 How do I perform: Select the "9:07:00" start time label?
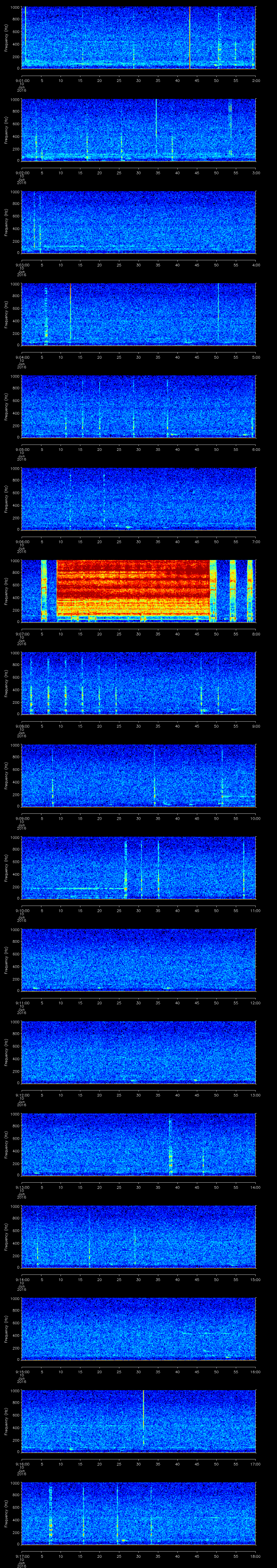click(22, 634)
